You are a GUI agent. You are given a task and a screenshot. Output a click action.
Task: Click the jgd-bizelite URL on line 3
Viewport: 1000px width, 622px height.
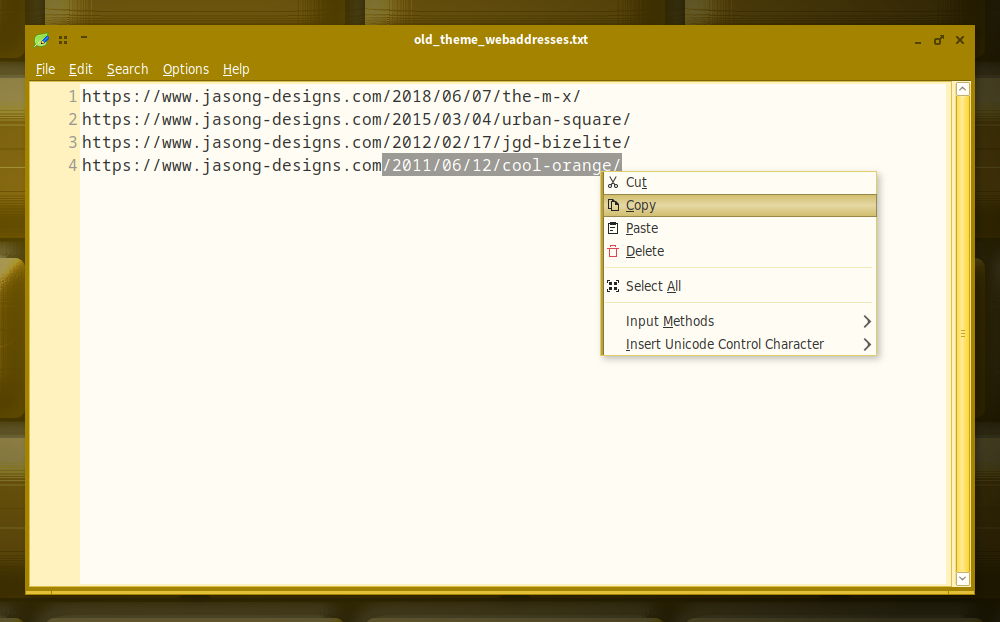356,142
